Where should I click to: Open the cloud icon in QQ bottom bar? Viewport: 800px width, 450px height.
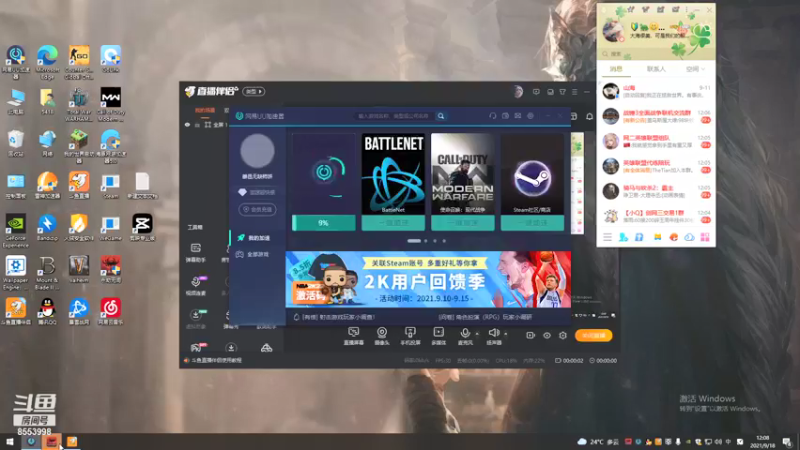point(689,237)
